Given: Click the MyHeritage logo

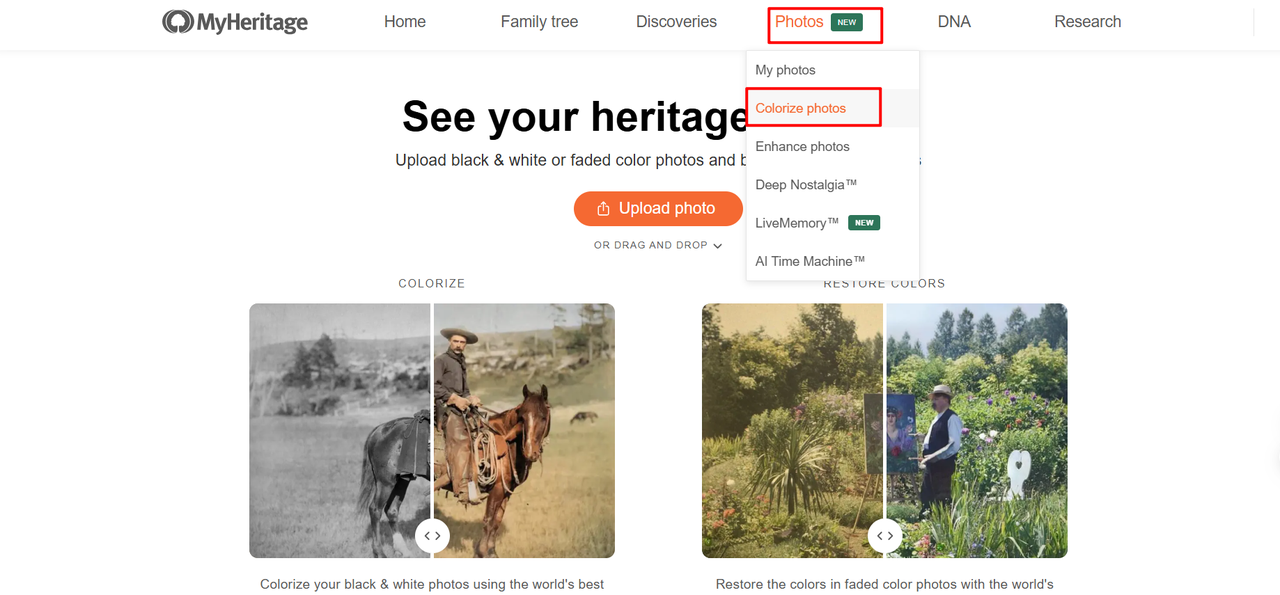Looking at the screenshot, I should [234, 20].
